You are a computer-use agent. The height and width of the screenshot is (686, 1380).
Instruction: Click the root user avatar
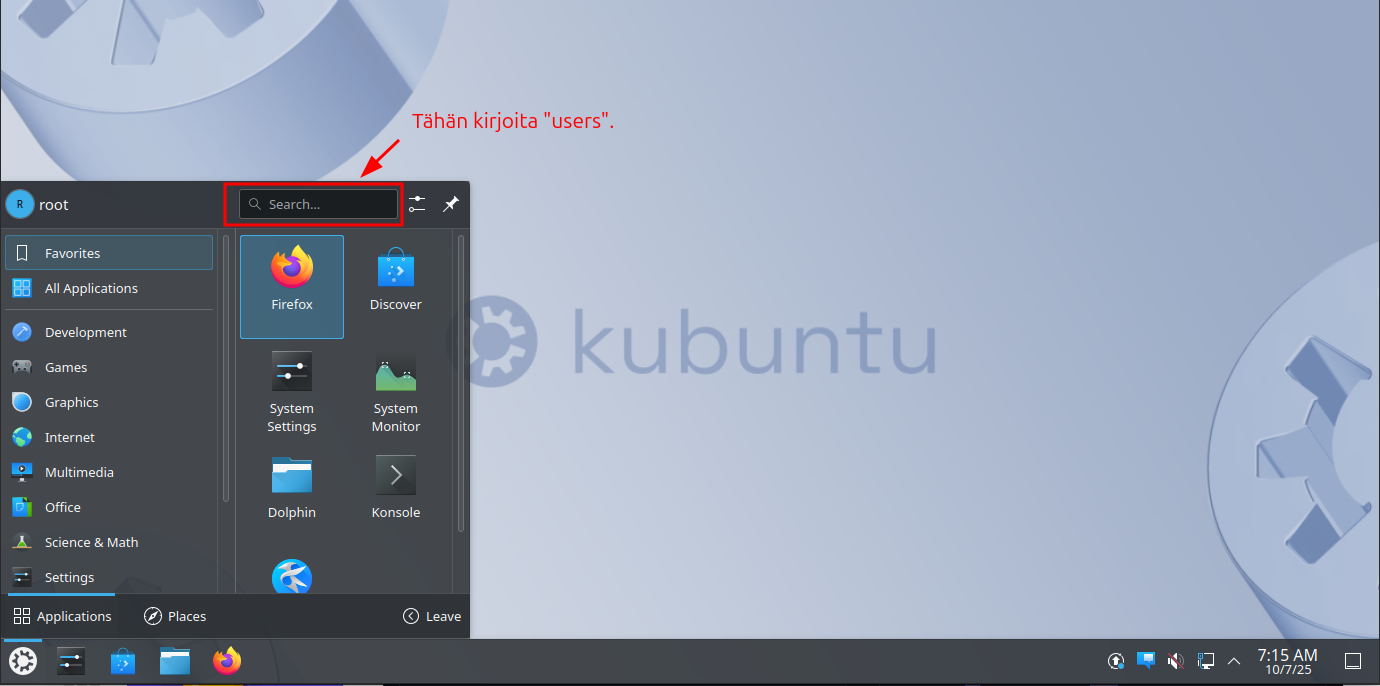point(19,204)
